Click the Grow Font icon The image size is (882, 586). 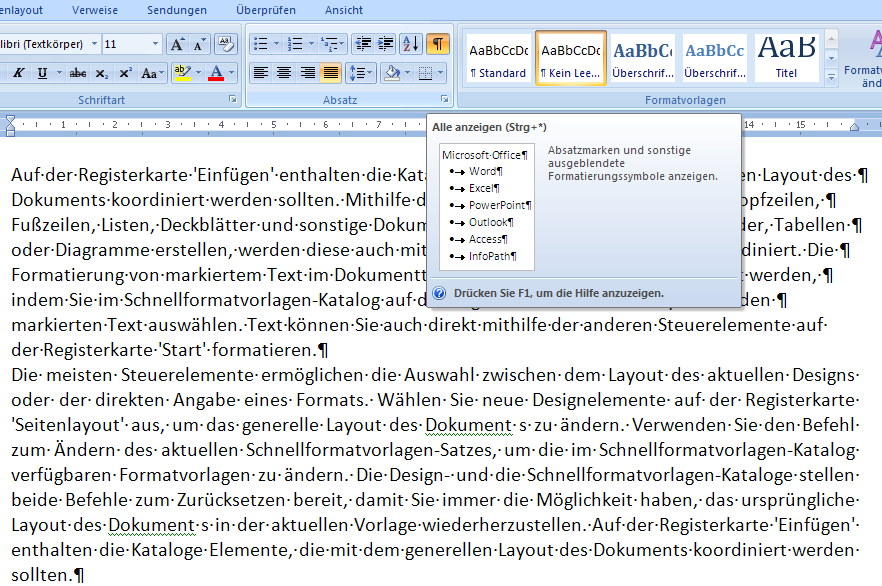coord(177,44)
